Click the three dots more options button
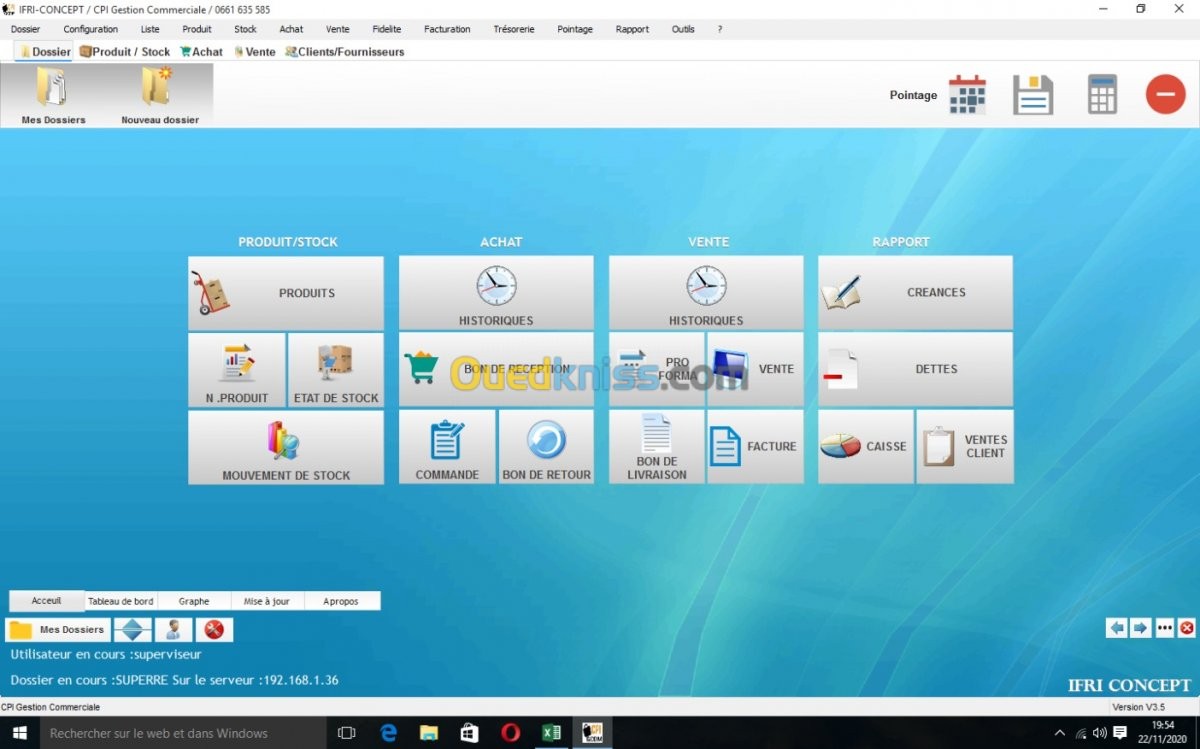This screenshot has width=1200, height=749. click(x=1164, y=628)
